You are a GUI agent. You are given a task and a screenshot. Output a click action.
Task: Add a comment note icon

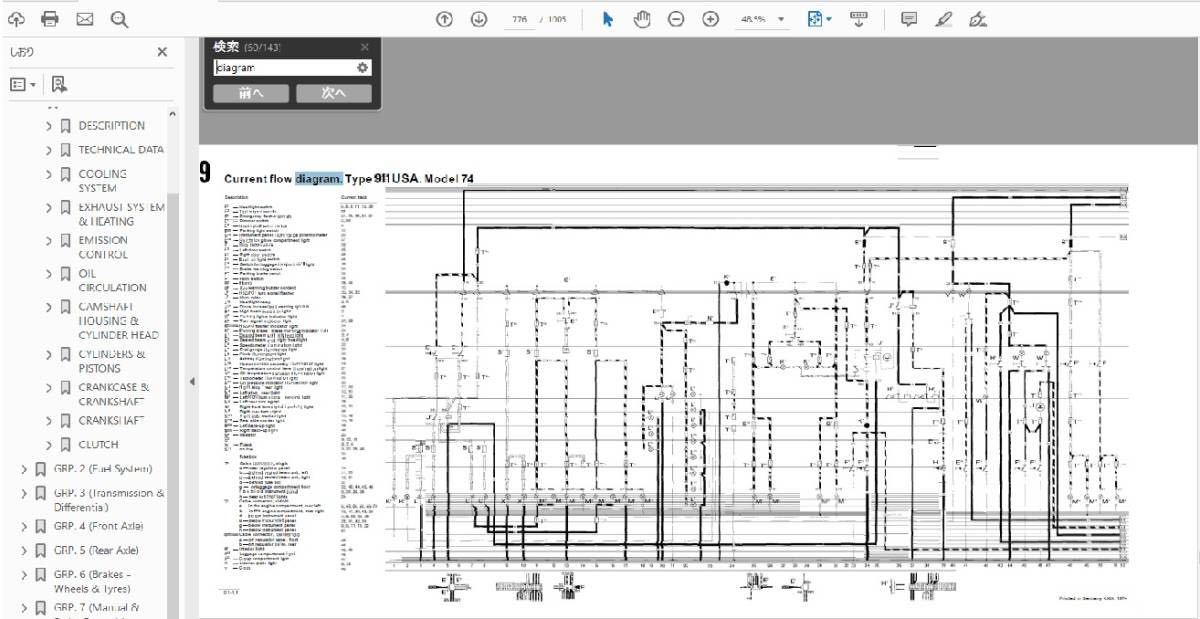[908, 19]
